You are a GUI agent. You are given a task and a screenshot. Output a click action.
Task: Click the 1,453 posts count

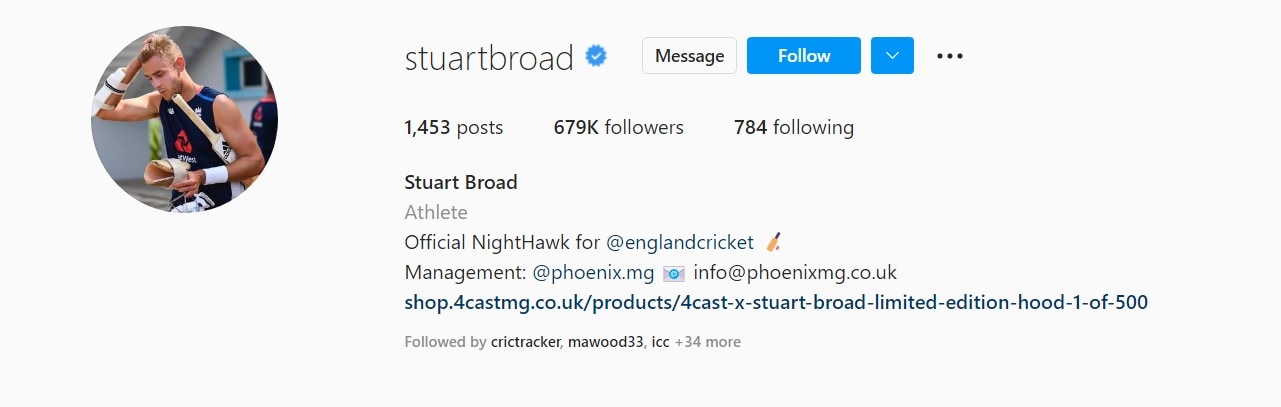pyautogui.click(x=454, y=127)
